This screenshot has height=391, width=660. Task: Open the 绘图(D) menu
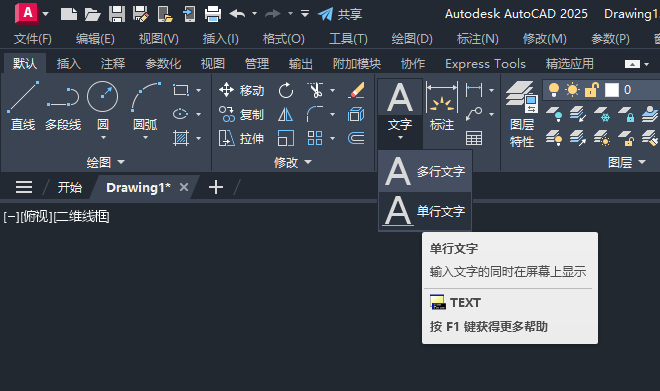(412, 39)
